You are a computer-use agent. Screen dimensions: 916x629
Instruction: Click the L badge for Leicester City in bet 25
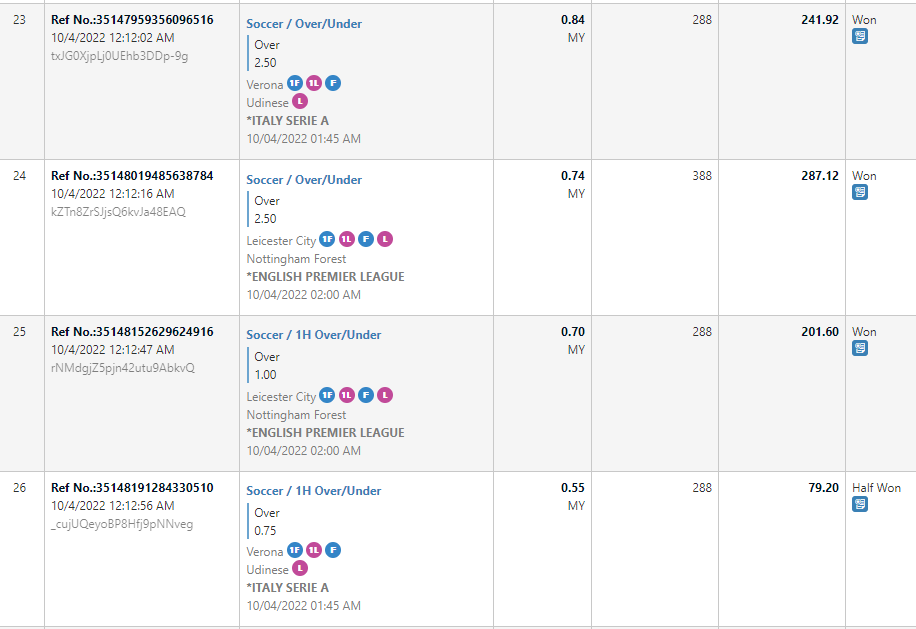[x=385, y=396]
